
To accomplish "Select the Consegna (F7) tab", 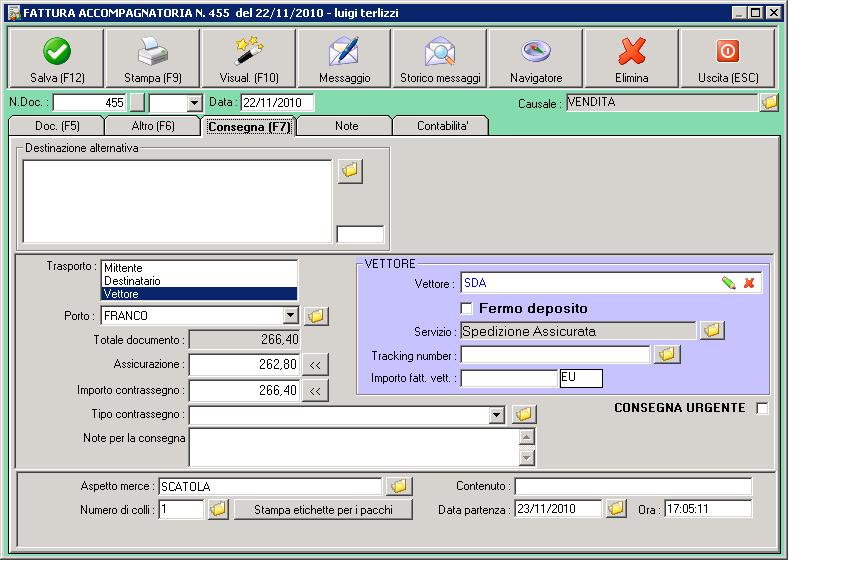I will (x=249, y=127).
